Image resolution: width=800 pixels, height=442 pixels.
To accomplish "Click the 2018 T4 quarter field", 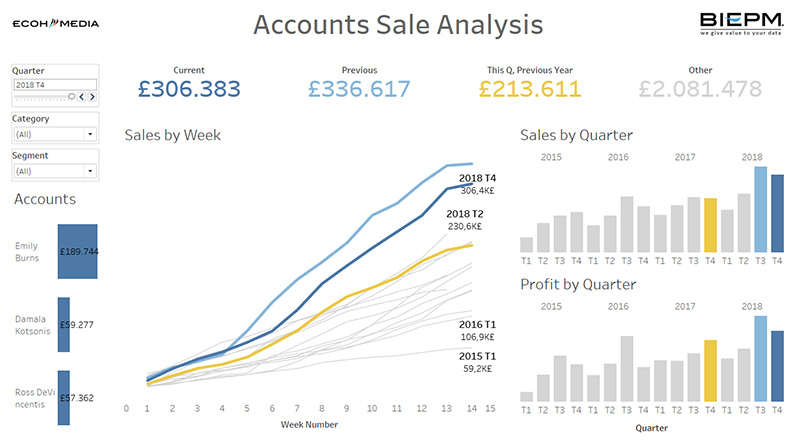I will coord(55,85).
